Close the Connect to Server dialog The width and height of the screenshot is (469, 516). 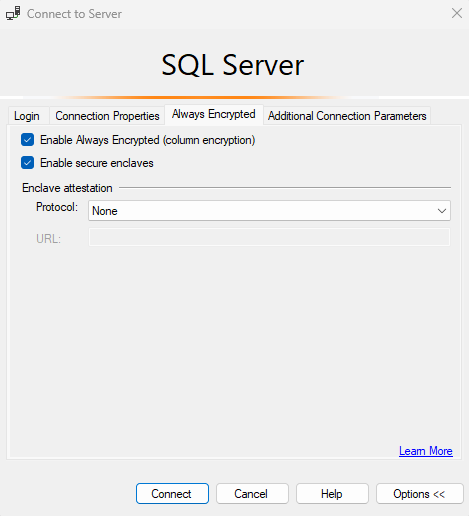[457, 13]
